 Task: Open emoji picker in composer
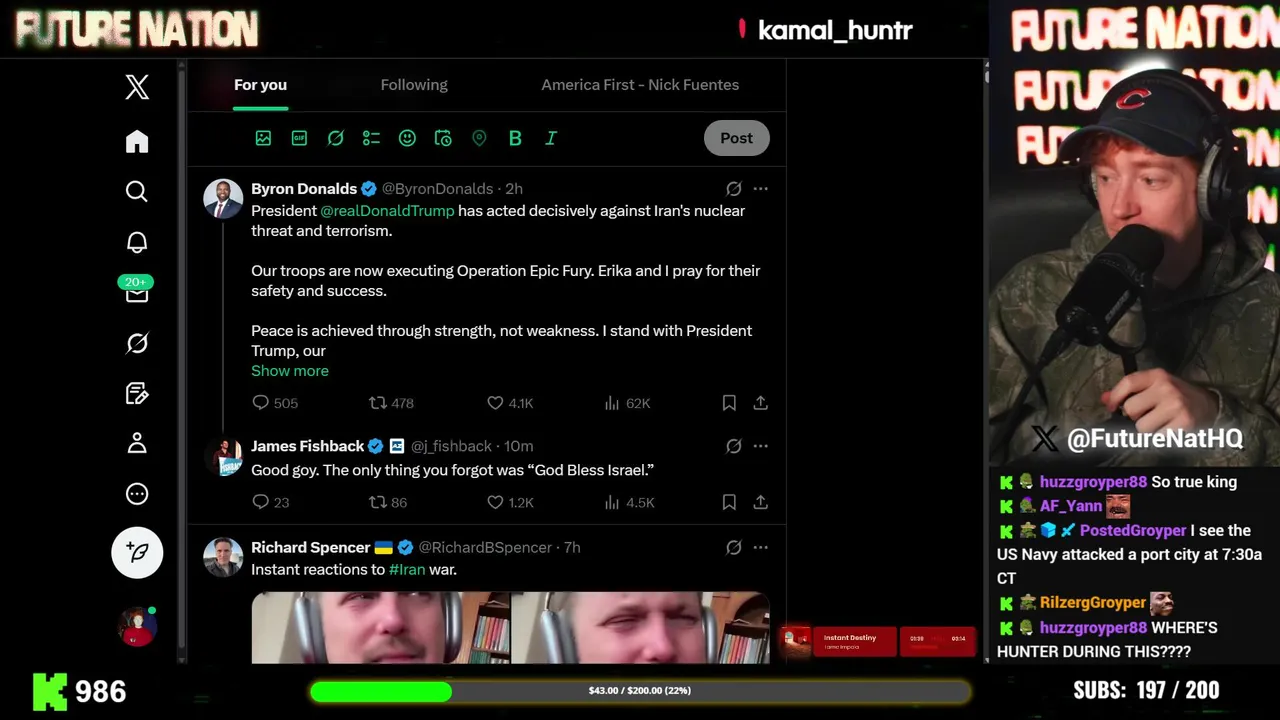(407, 138)
